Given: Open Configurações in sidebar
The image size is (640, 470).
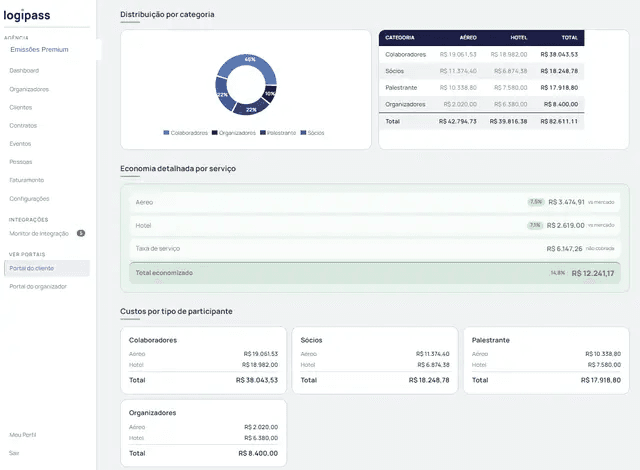Looking at the screenshot, I should coord(29,199).
